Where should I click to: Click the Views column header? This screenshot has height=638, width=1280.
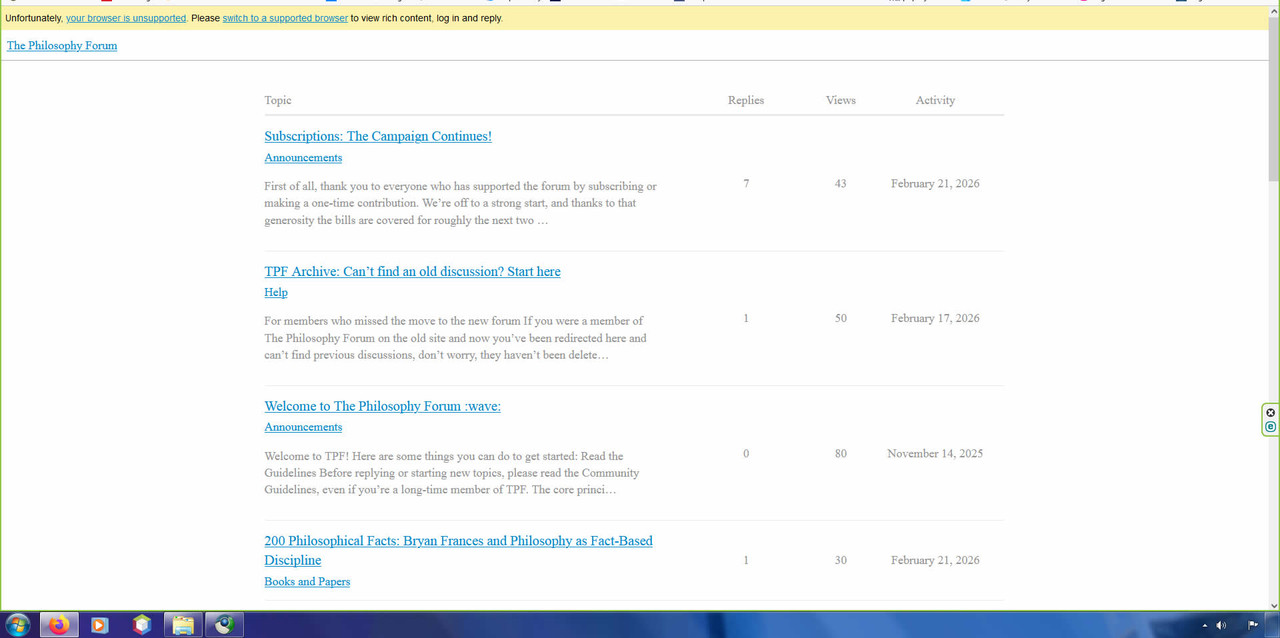pyautogui.click(x=841, y=100)
